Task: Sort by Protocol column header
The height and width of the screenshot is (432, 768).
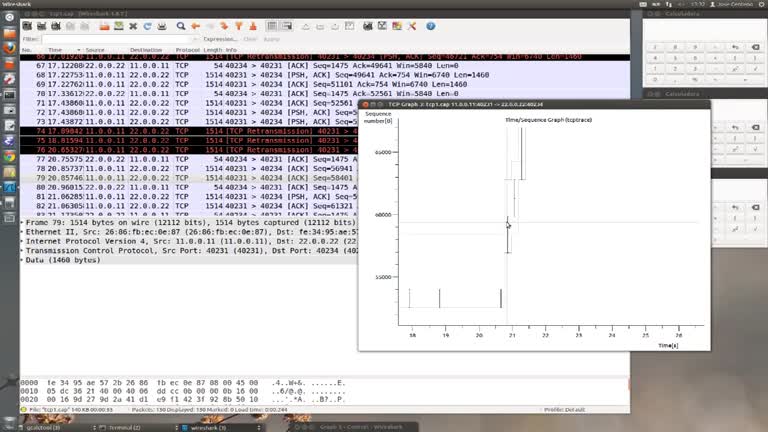Action: click(188, 50)
